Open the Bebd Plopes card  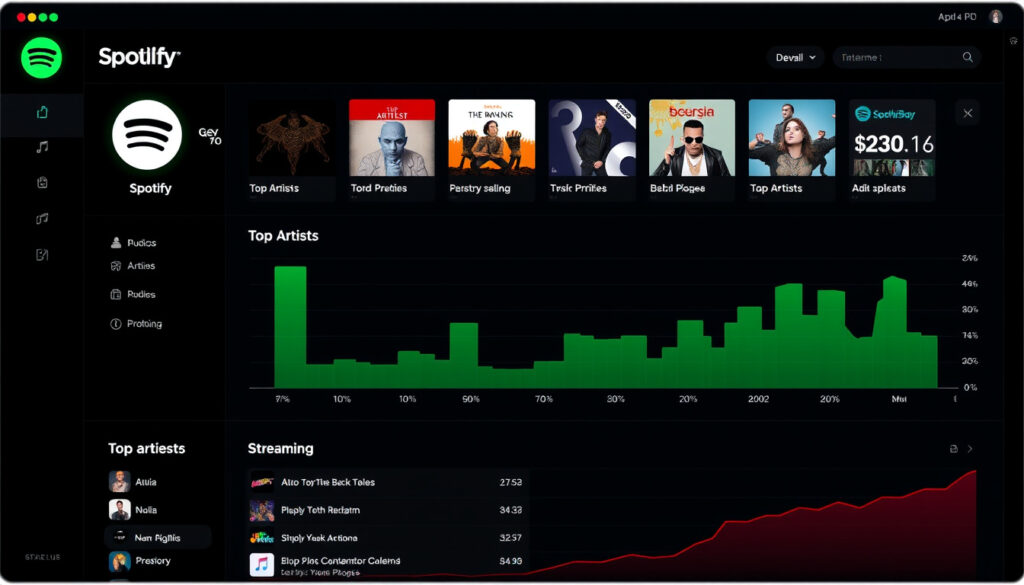pos(692,150)
